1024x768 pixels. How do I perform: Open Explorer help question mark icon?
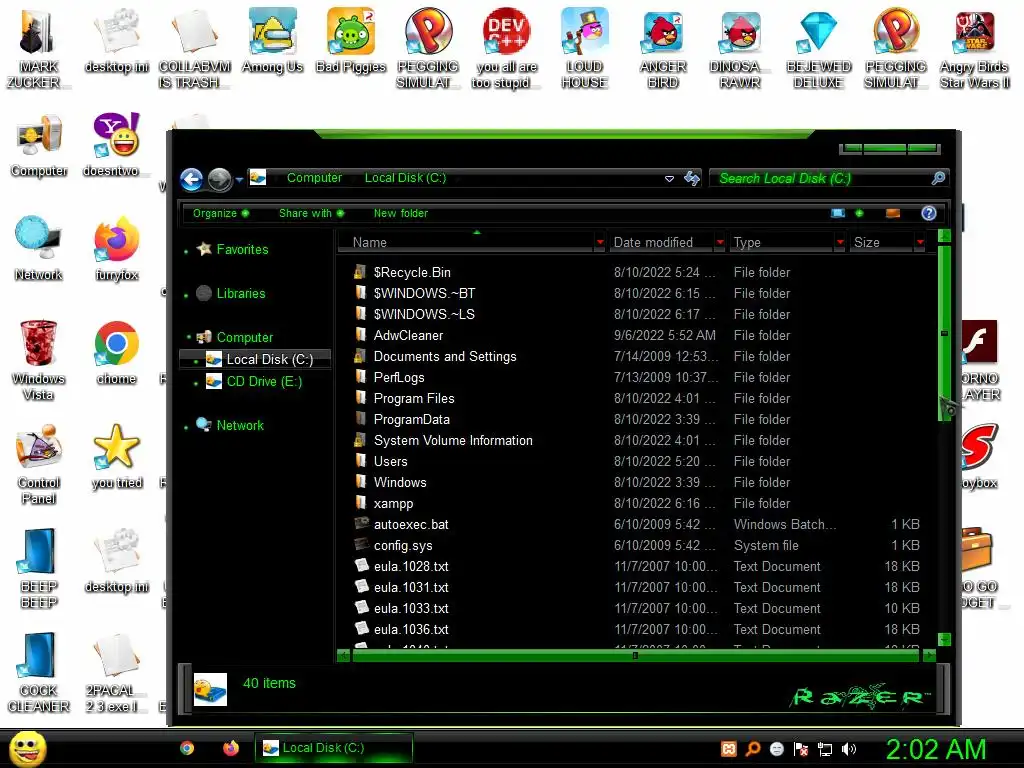(x=929, y=213)
